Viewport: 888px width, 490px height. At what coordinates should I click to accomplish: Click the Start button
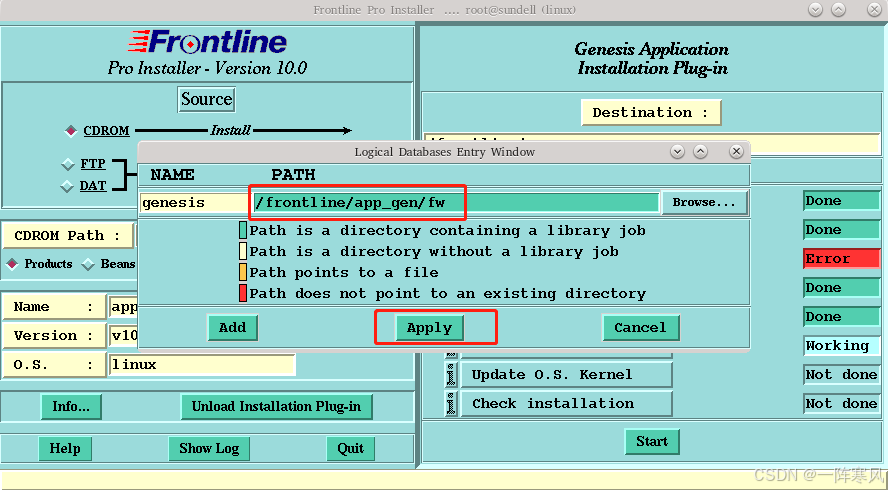[652, 441]
